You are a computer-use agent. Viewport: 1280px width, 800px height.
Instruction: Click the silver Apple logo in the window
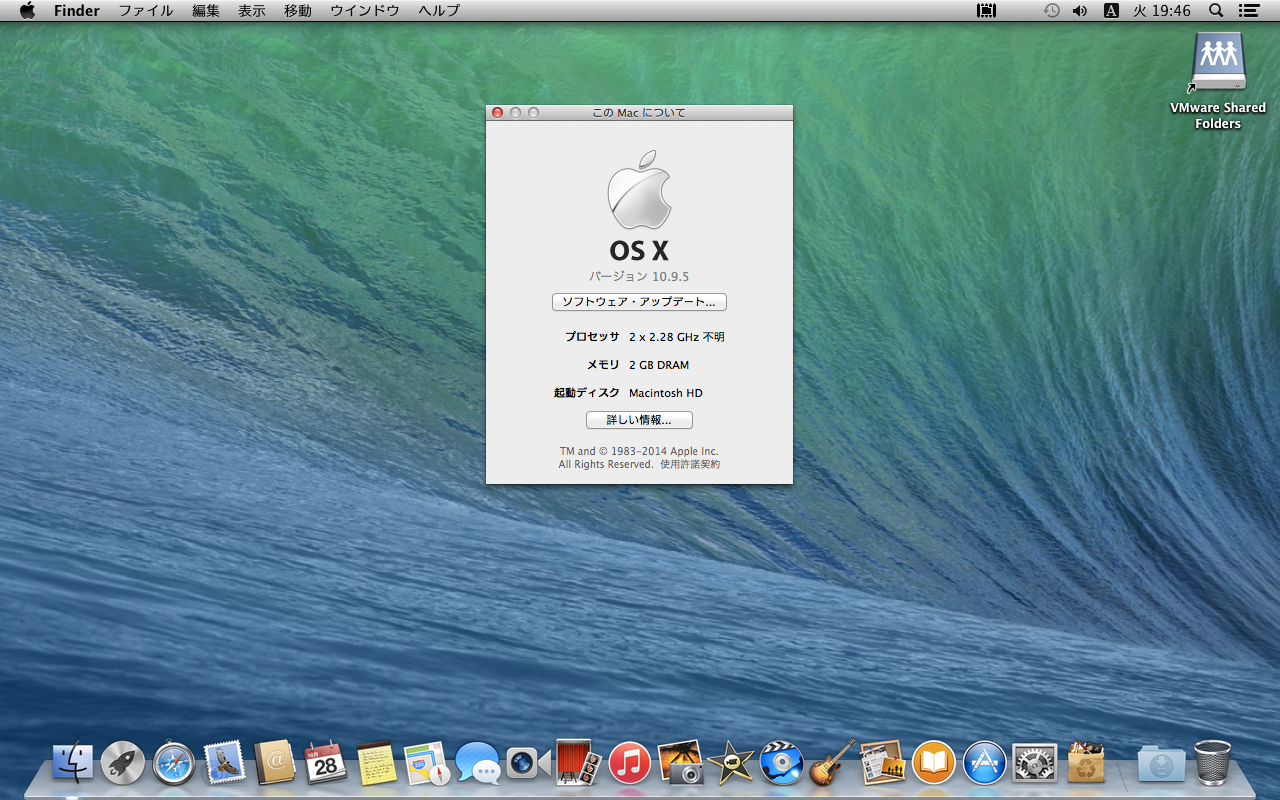[639, 190]
